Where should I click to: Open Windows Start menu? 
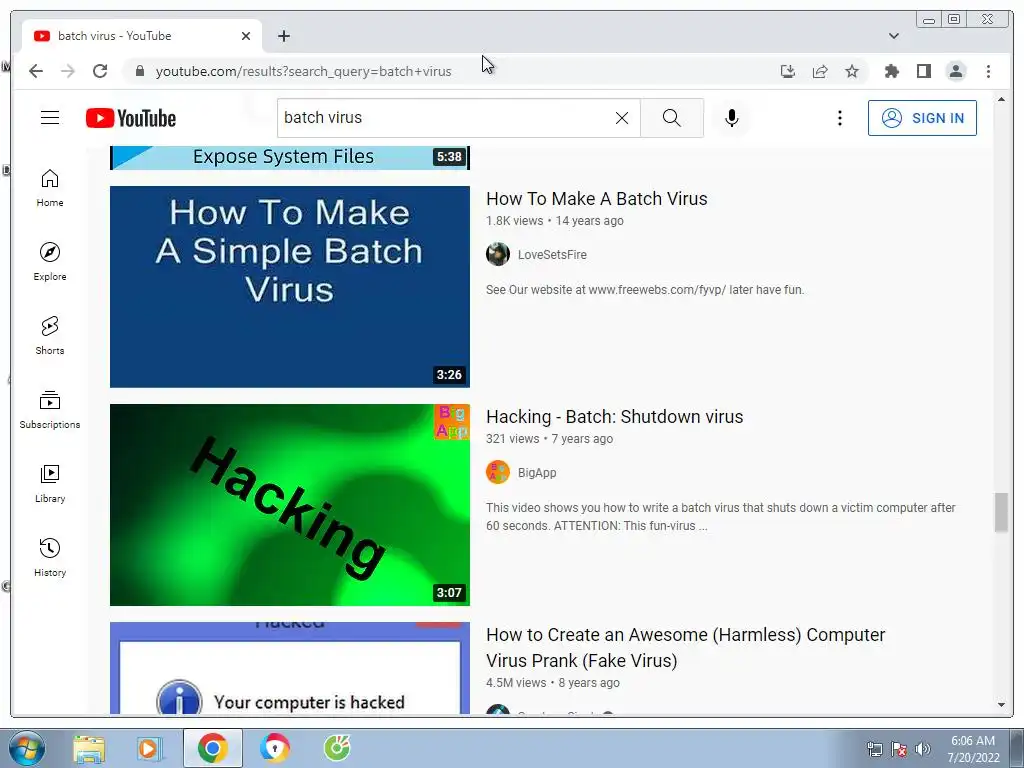pyautogui.click(x=27, y=748)
